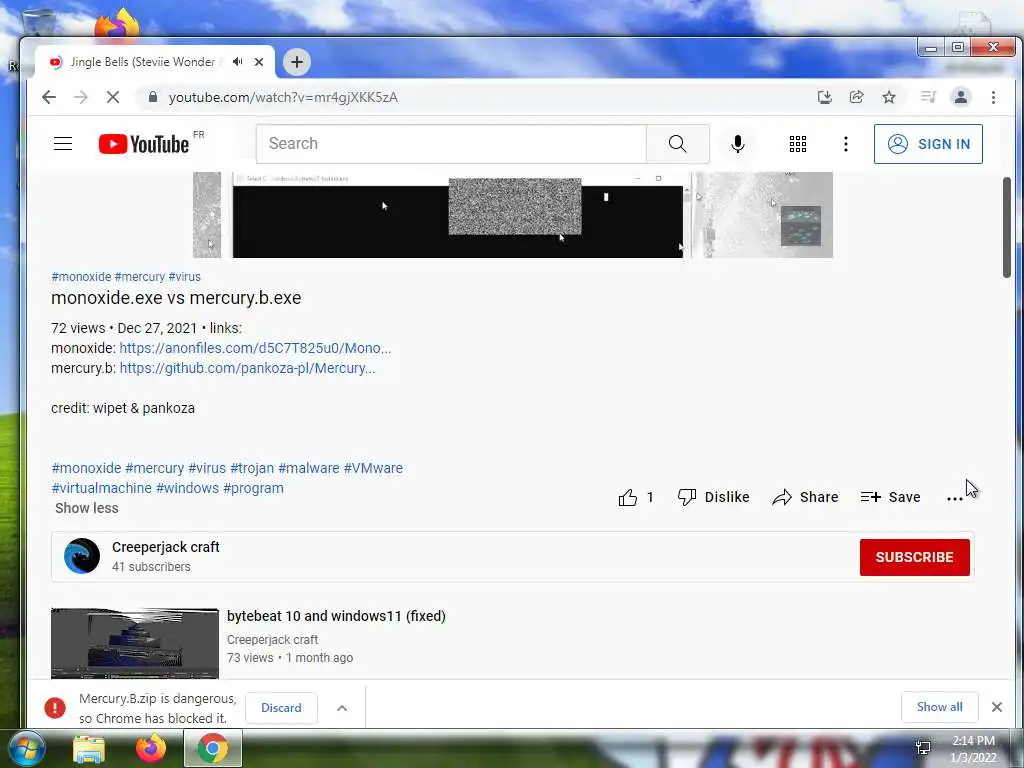Open bytebeat 10 video thumbnail
Image resolution: width=1024 pixels, height=768 pixels.
[135, 643]
